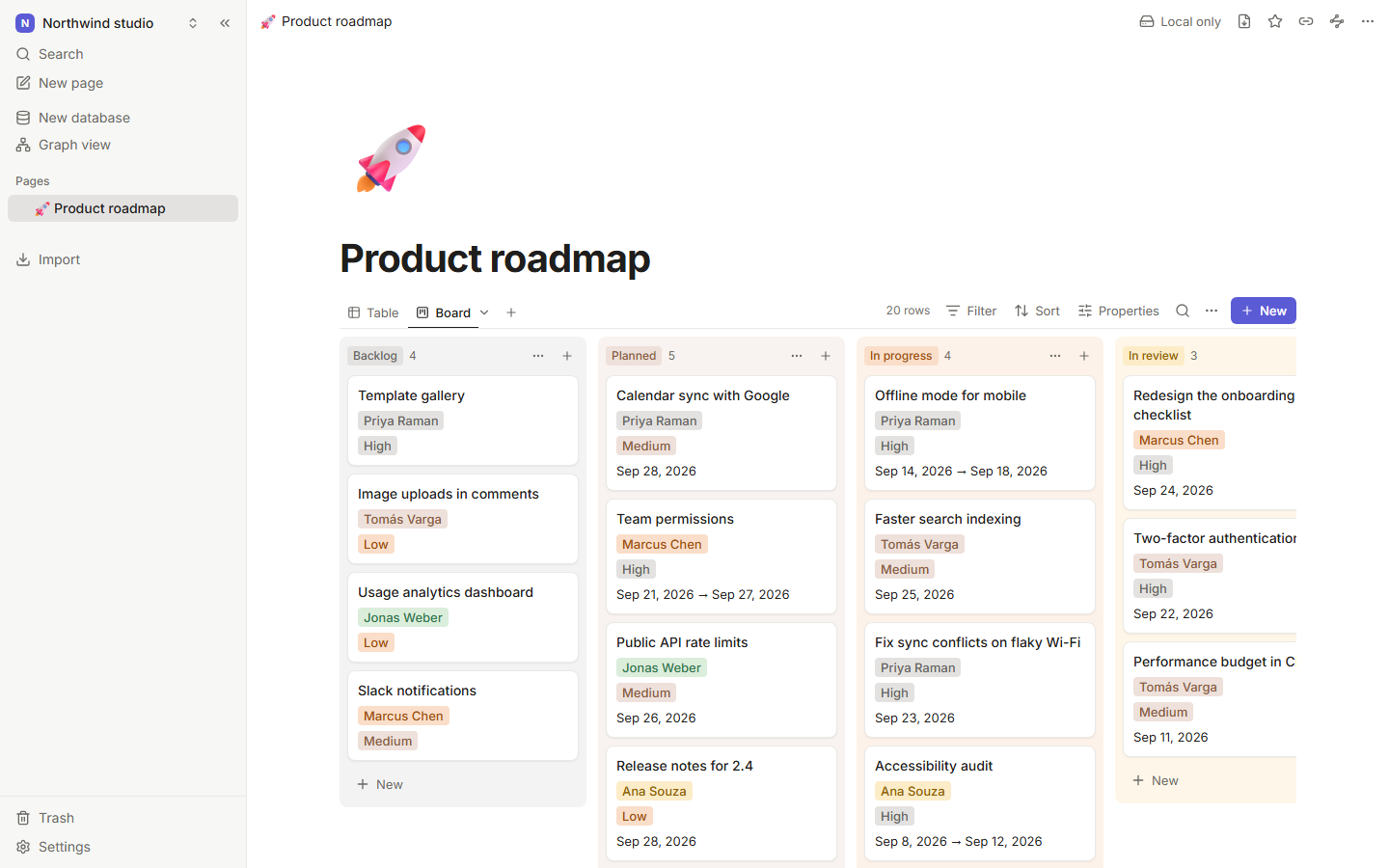The height and width of the screenshot is (868, 1389).
Task: Click the Local only status indicator
Action: tap(1180, 21)
